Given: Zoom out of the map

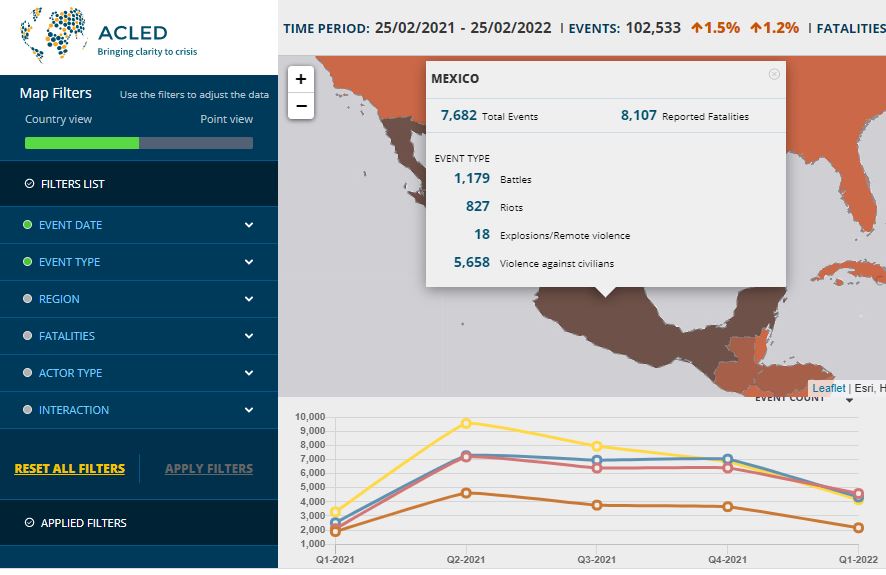Looking at the screenshot, I should 301,106.
